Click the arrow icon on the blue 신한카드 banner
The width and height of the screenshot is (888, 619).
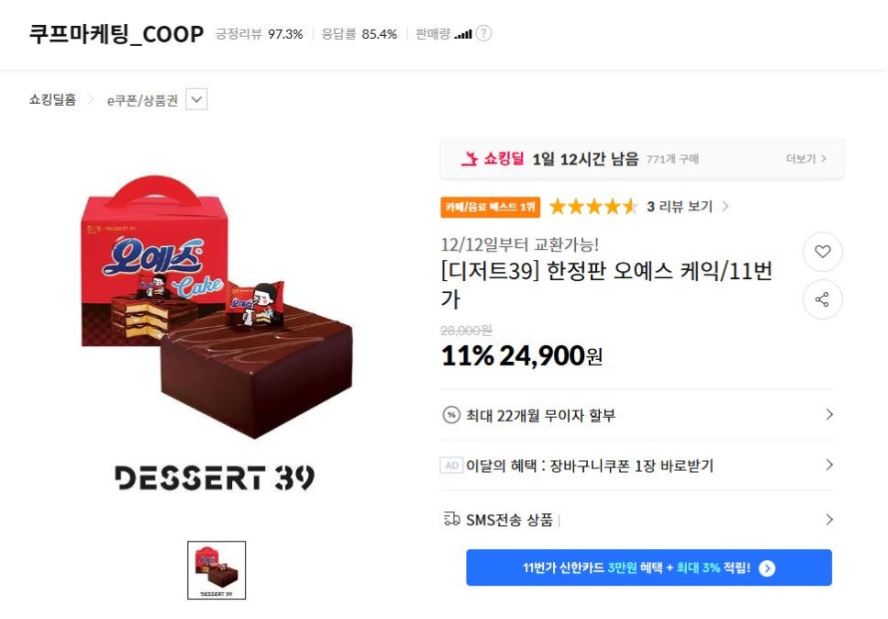(767, 568)
